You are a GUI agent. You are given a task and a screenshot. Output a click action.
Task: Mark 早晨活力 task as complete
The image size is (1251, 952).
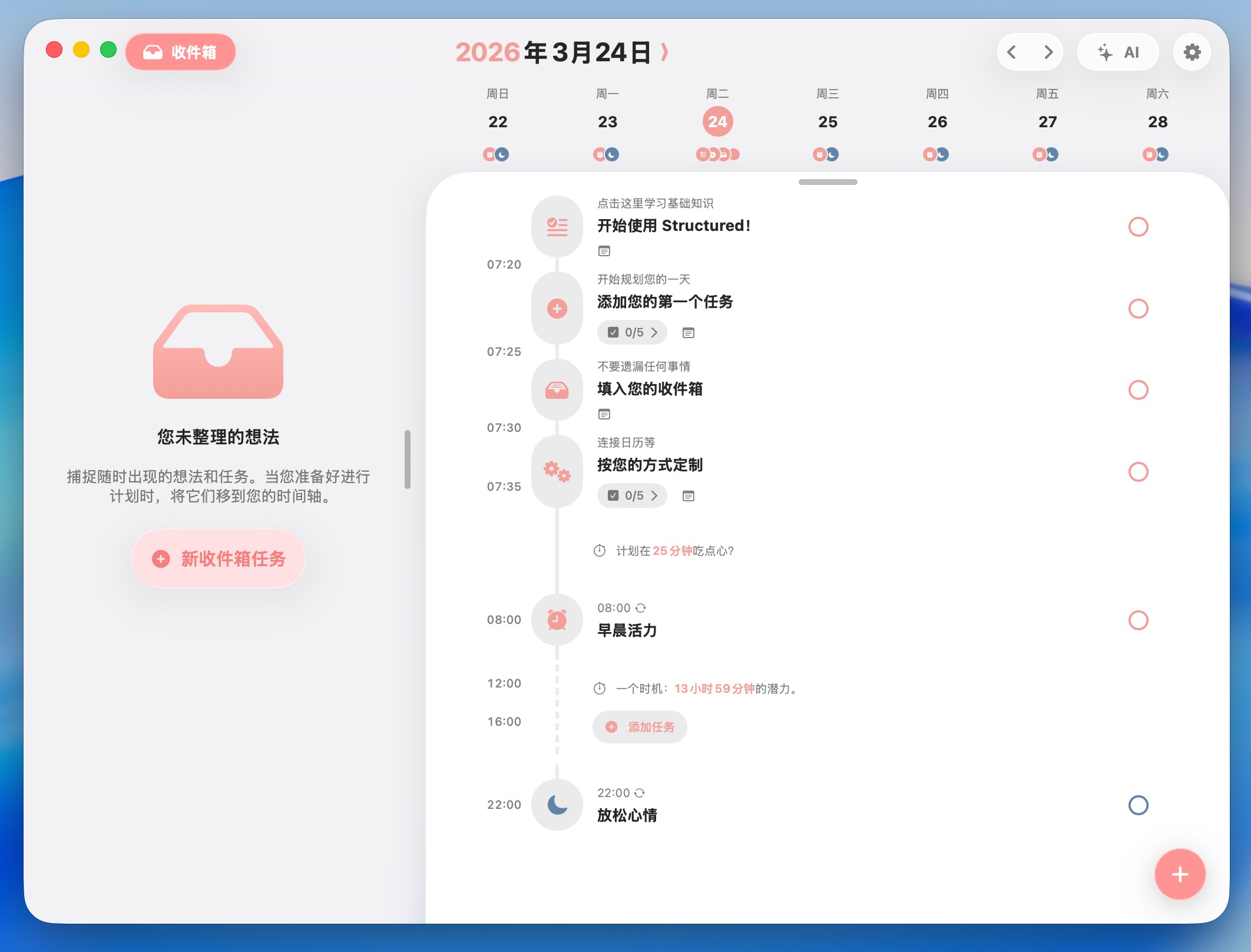(1138, 620)
